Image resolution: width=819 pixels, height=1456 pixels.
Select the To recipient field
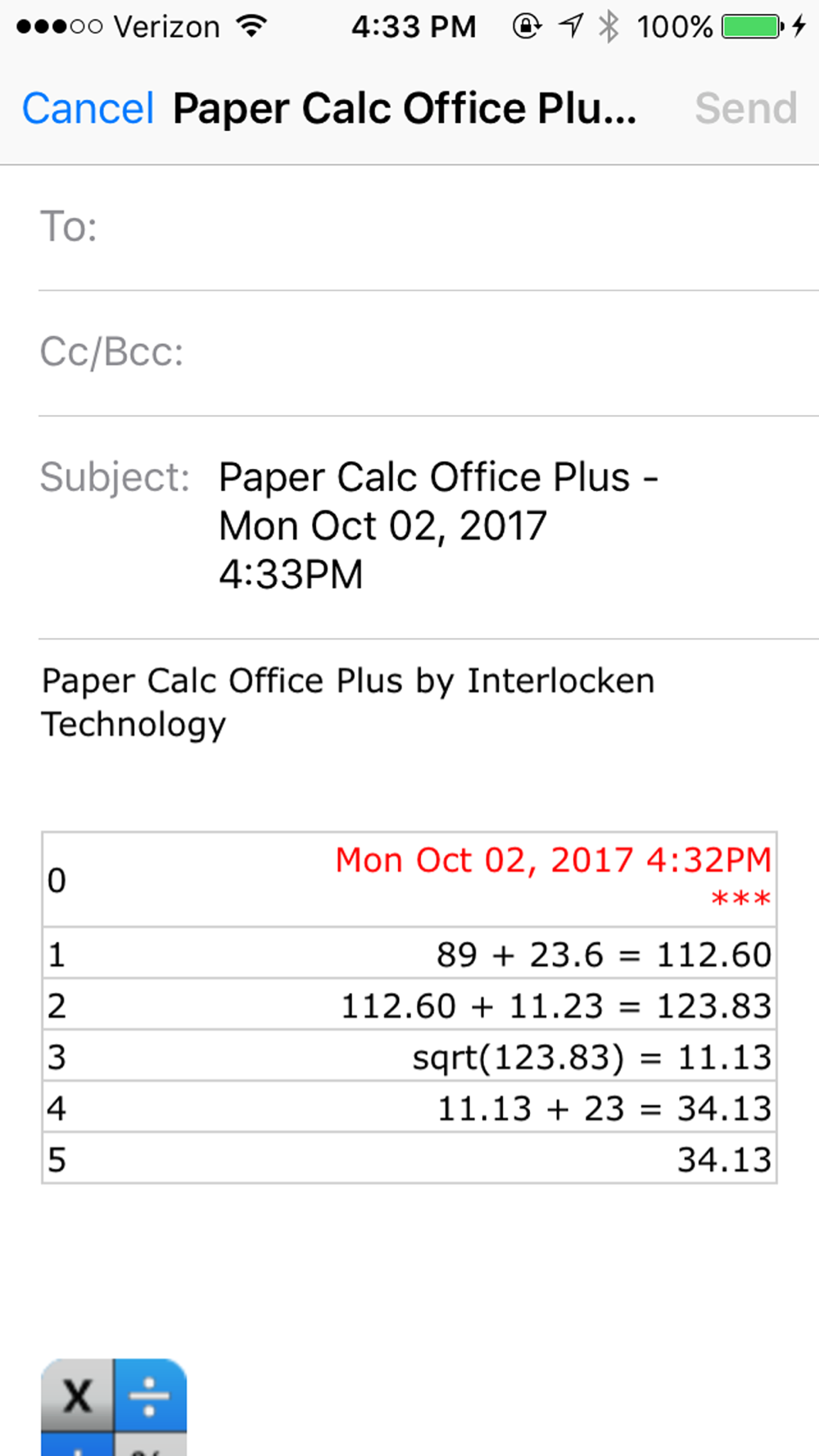coord(428,227)
